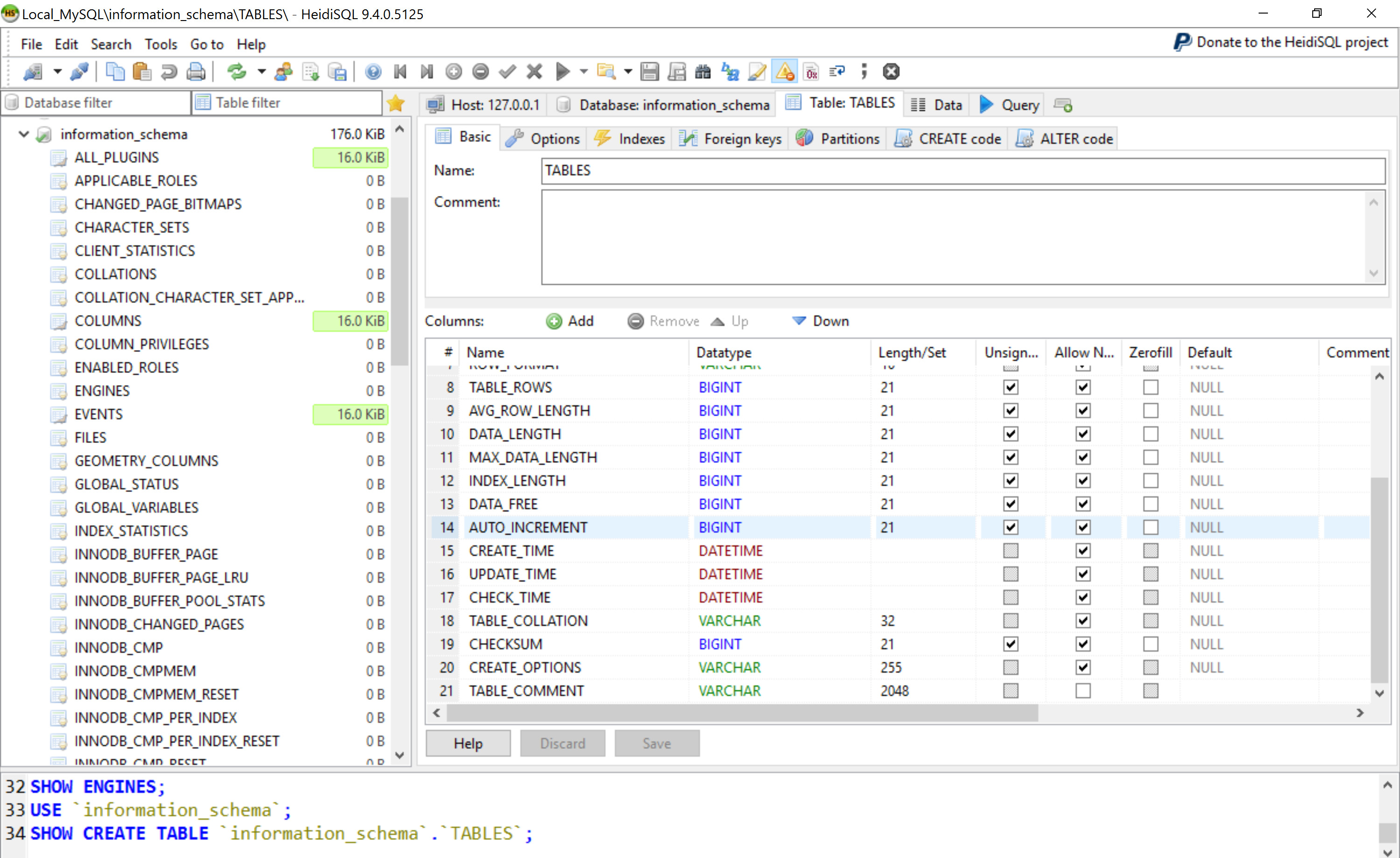Switch to the Query tab

[x=1009, y=105]
